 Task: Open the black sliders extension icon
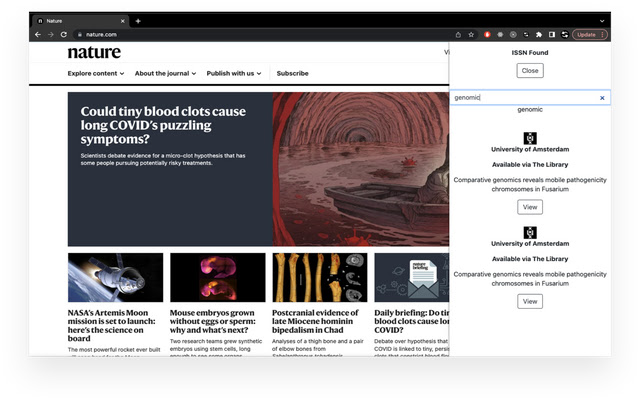coord(526,35)
